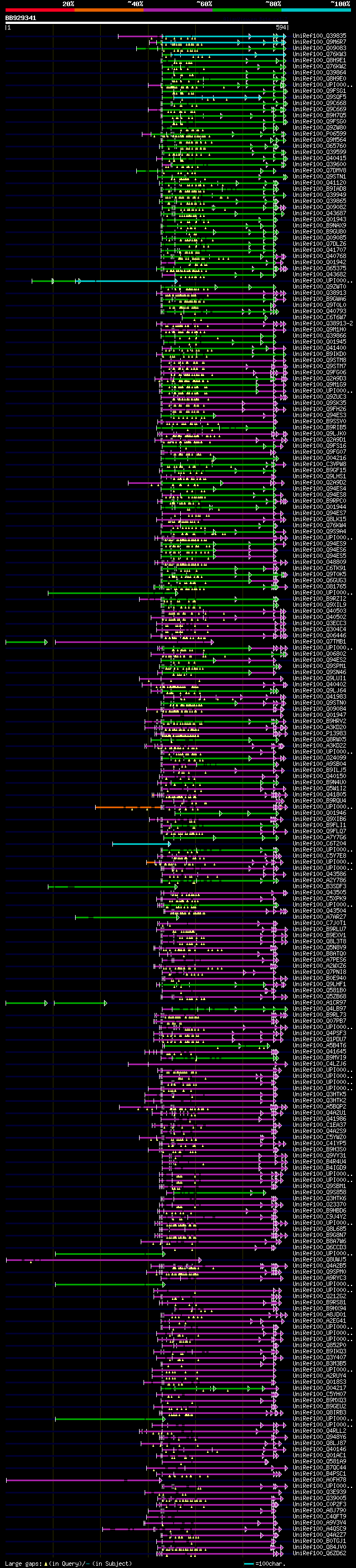
Task: Select hit label UniRef100_Q8LK15
Action: coord(319,519)
